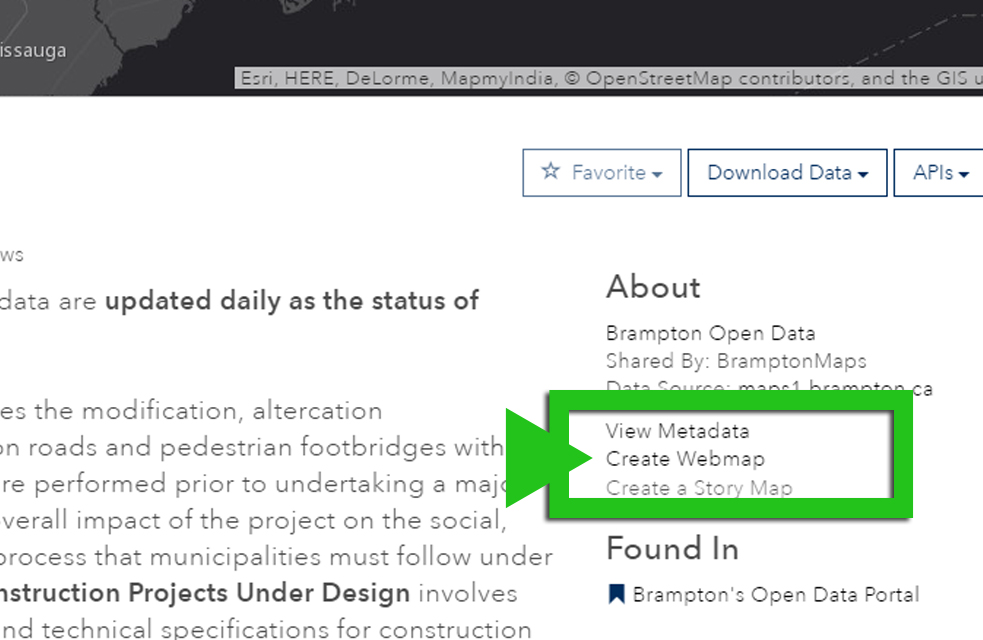Click the Mississauga label on the map
The height and width of the screenshot is (640, 983).
pos(31,49)
